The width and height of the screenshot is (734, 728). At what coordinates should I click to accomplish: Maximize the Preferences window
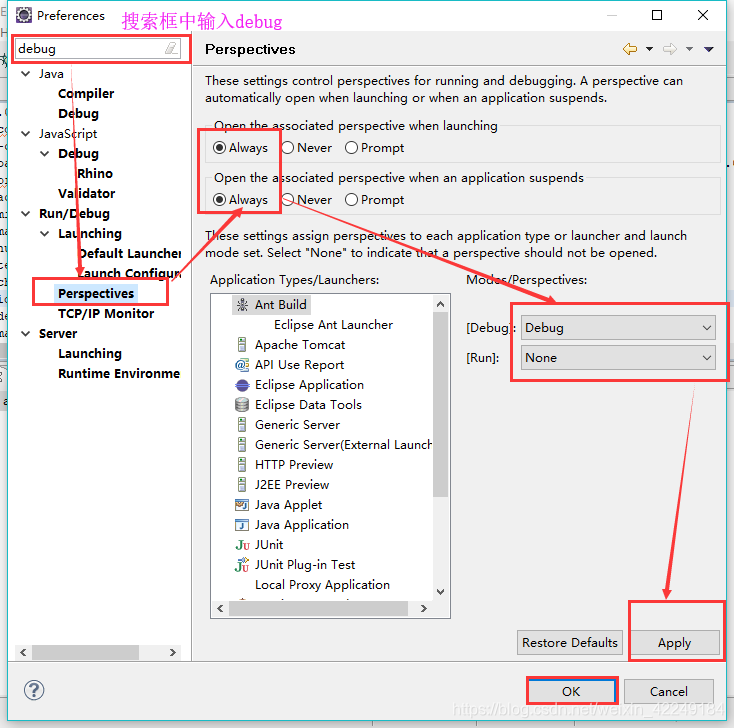[657, 15]
